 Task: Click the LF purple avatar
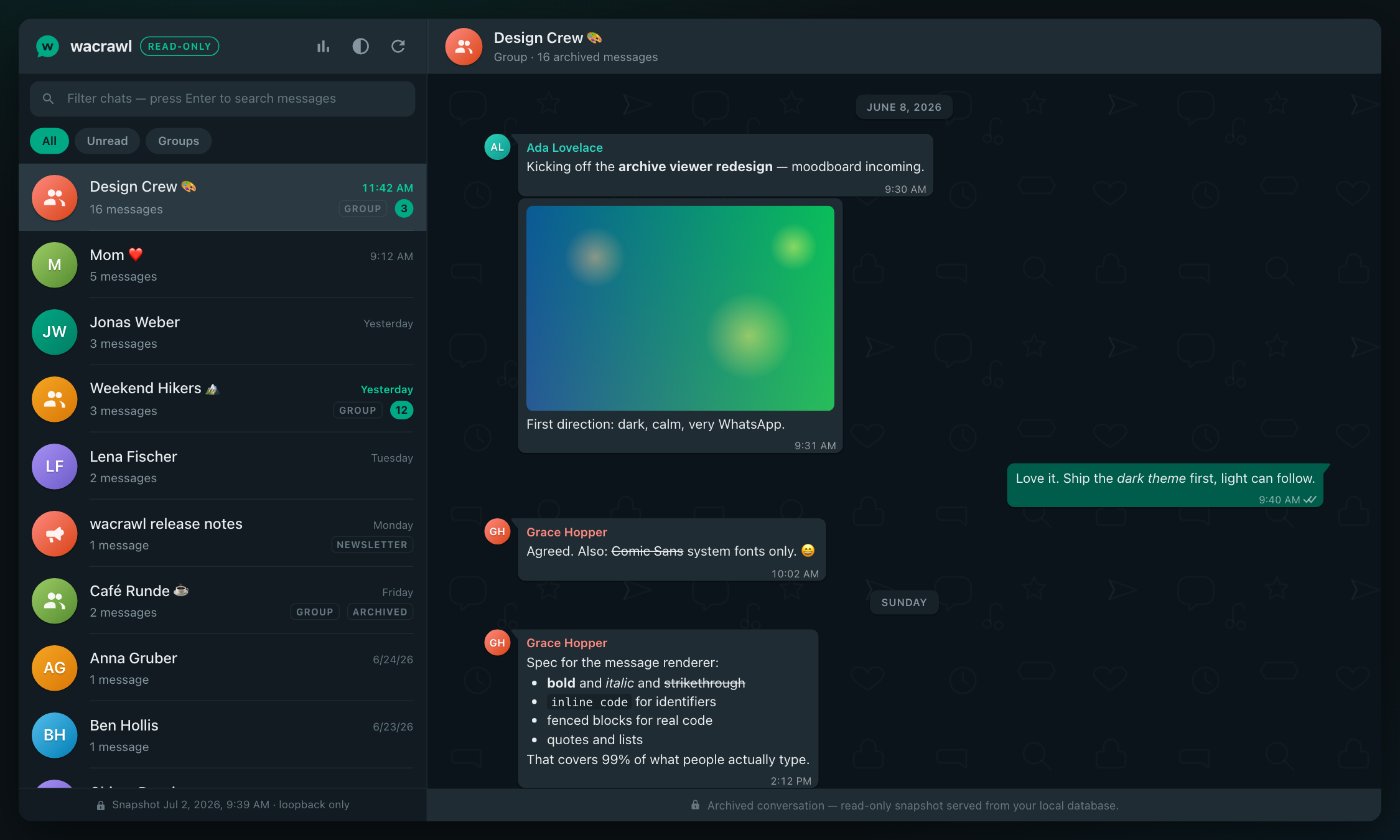[55, 467]
